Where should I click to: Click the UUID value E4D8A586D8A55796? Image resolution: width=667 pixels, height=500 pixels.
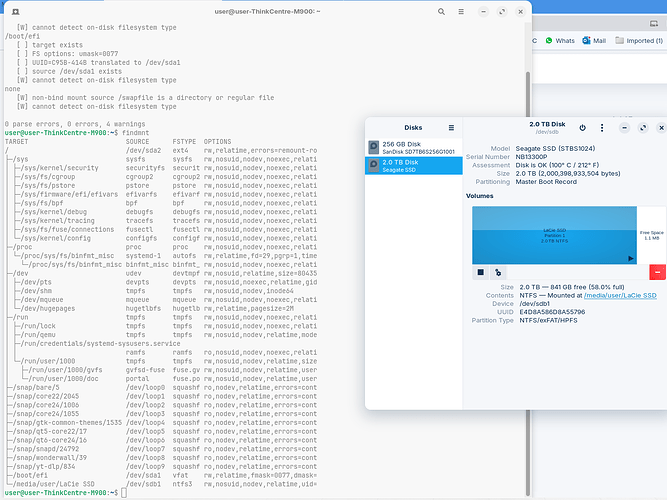tap(552, 312)
